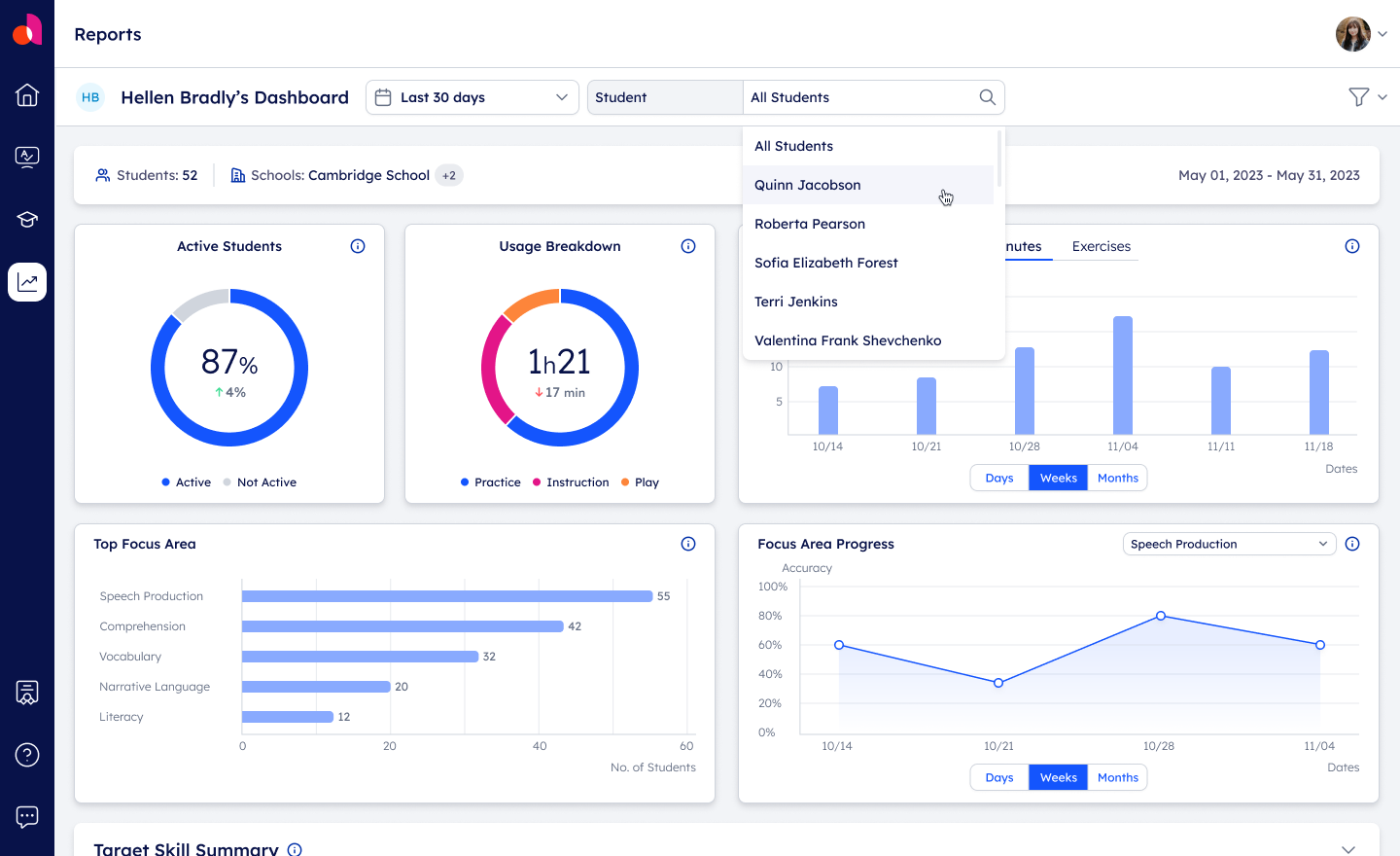1400x856 pixels.
Task: Open info icon beside Exercises tab chart
Action: pos(1352,246)
